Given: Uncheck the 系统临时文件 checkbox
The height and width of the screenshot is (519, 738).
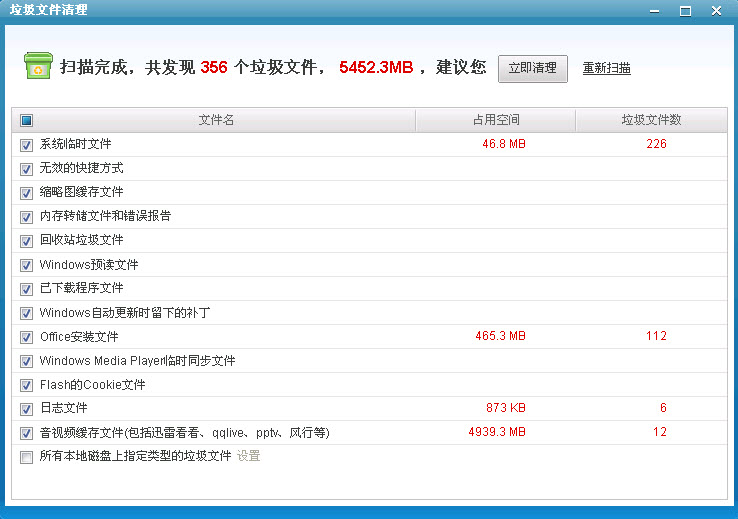Looking at the screenshot, I should tap(27, 145).
